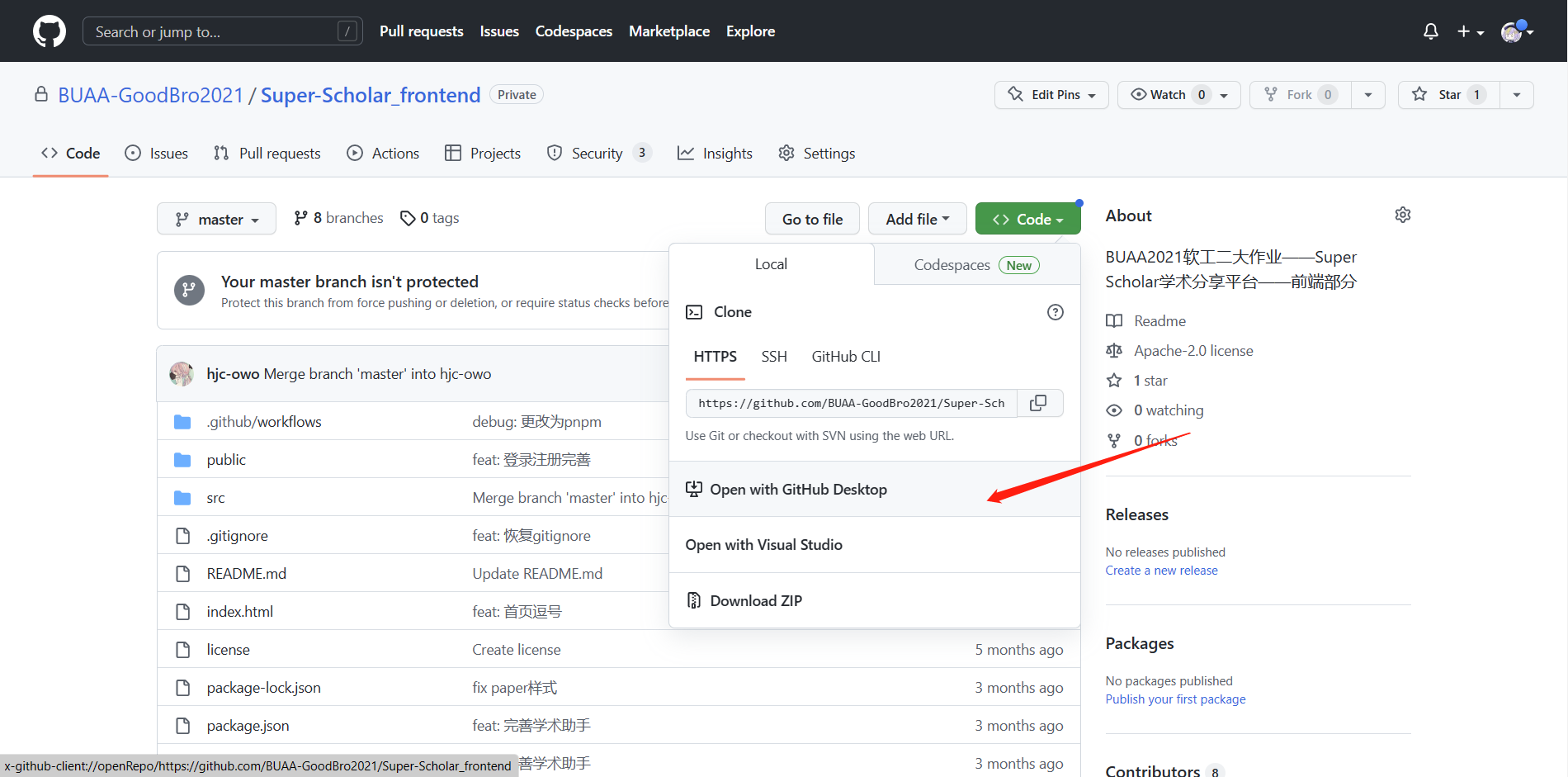The image size is (1568, 777).
Task: Open the license file
Action: 228,650
